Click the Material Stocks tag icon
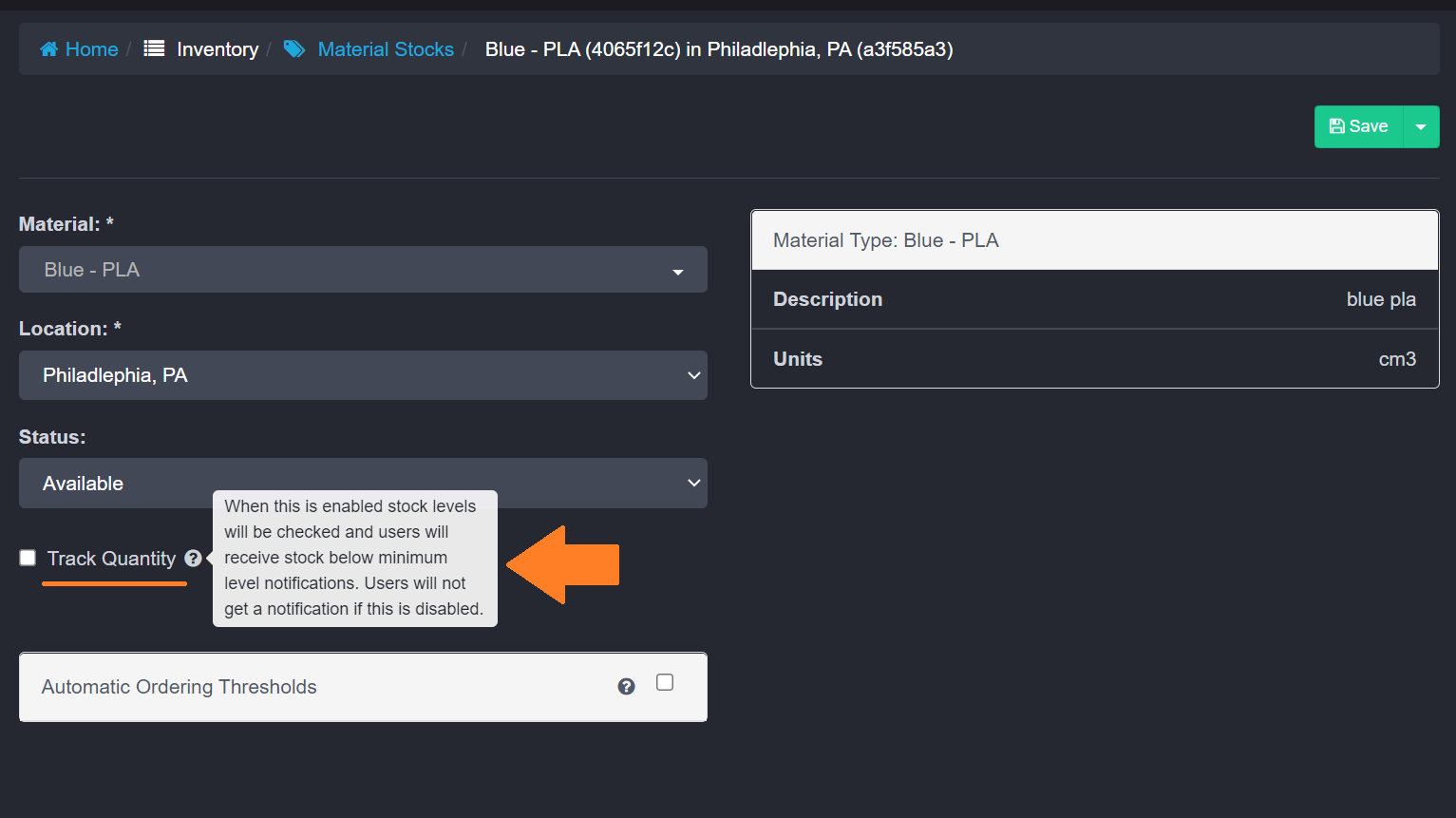Screen dimensions: 1456x818 pyautogui.click(x=294, y=49)
